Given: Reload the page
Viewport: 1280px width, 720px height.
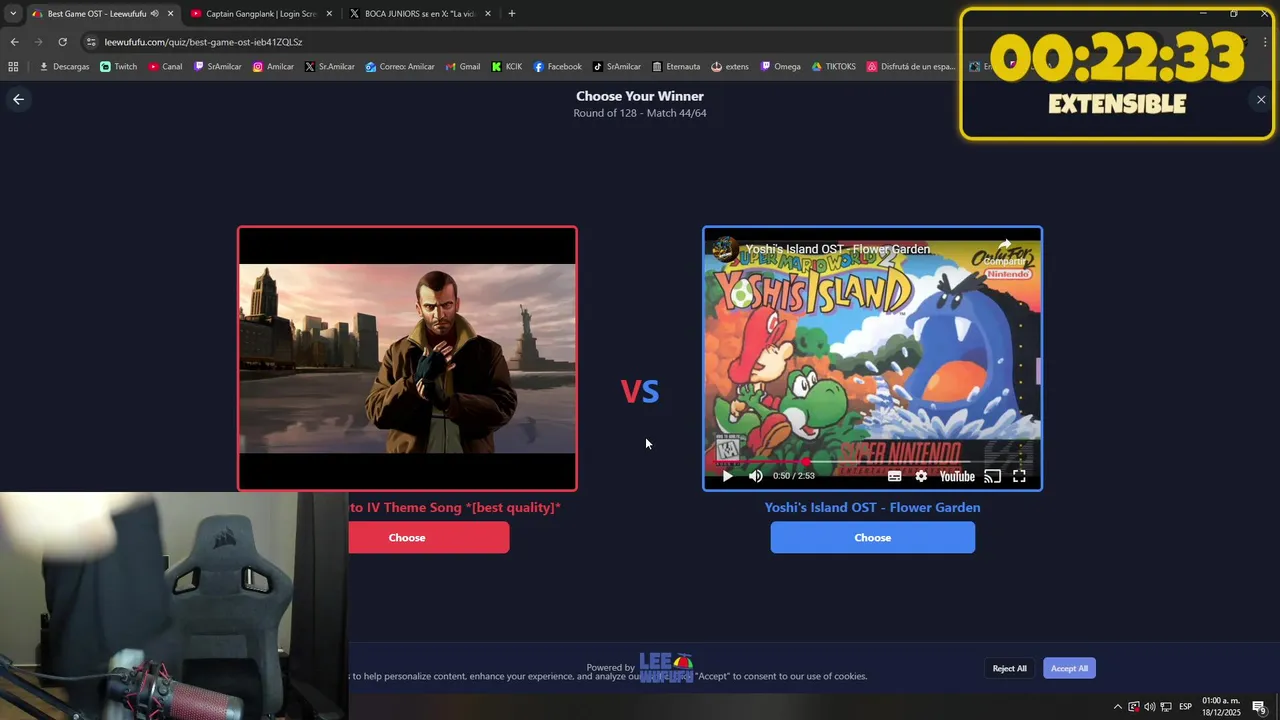Looking at the screenshot, I should (62, 42).
